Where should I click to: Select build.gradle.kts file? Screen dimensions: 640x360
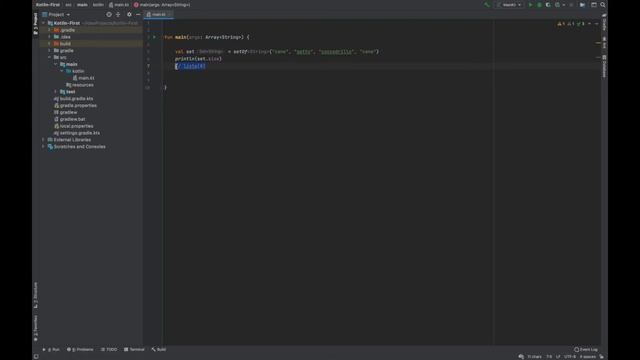(73, 99)
